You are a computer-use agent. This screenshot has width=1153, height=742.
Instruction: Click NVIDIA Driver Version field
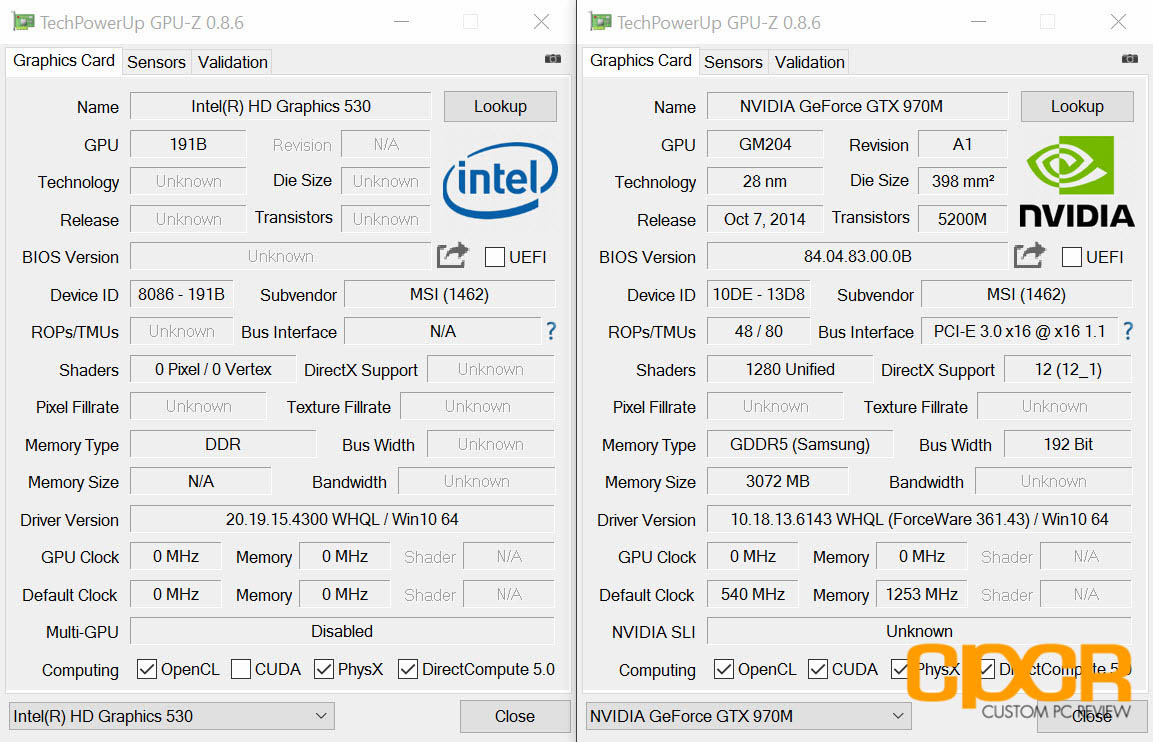(919, 519)
